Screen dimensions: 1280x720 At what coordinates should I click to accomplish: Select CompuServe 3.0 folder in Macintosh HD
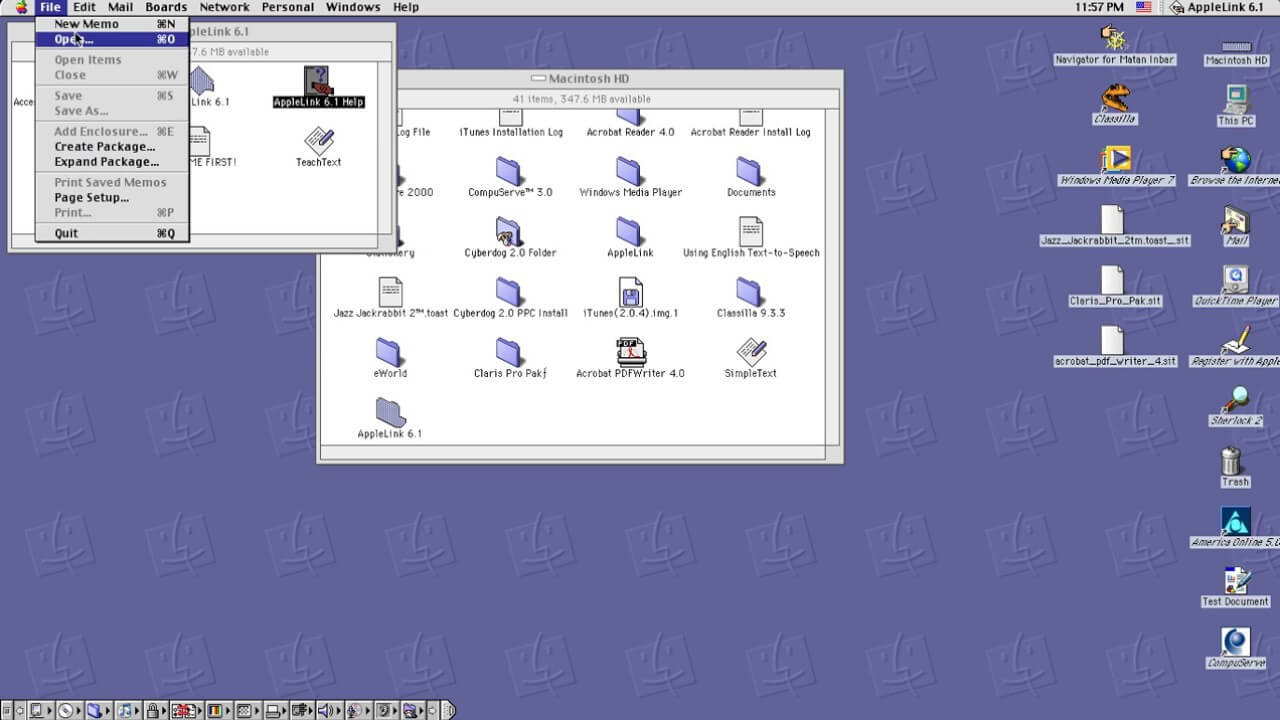(509, 178)
